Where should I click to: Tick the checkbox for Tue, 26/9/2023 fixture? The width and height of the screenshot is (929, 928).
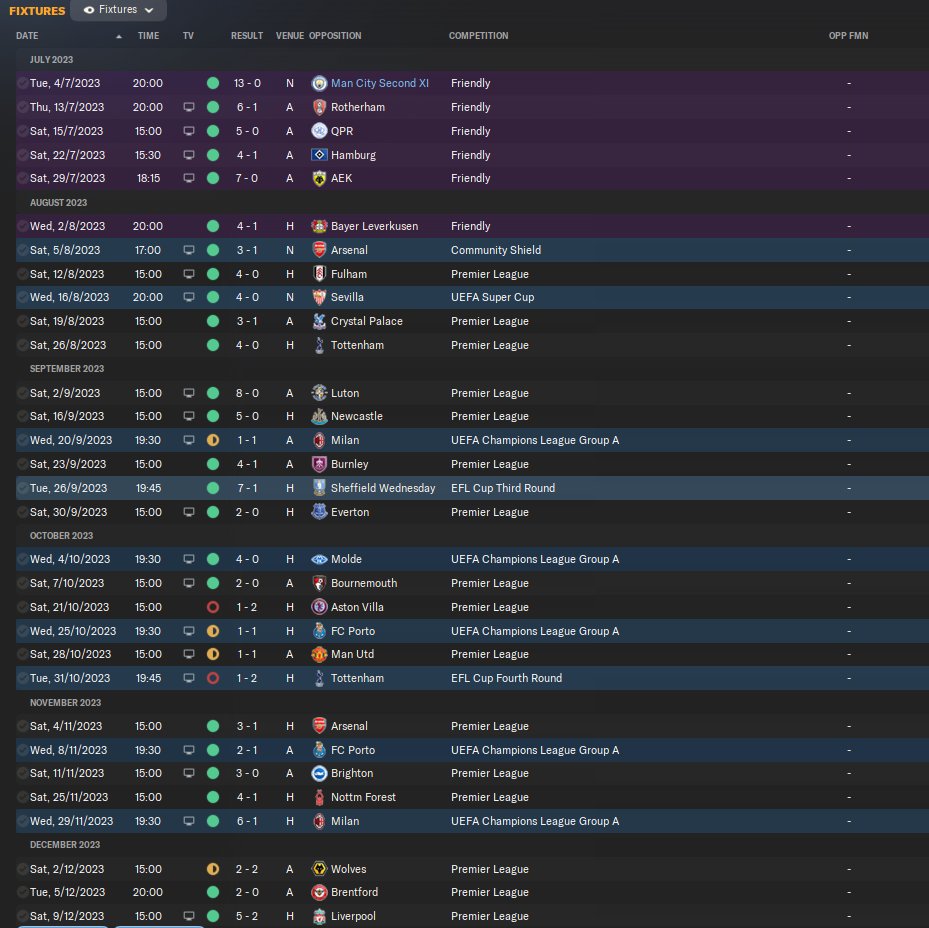coord(23,488)
